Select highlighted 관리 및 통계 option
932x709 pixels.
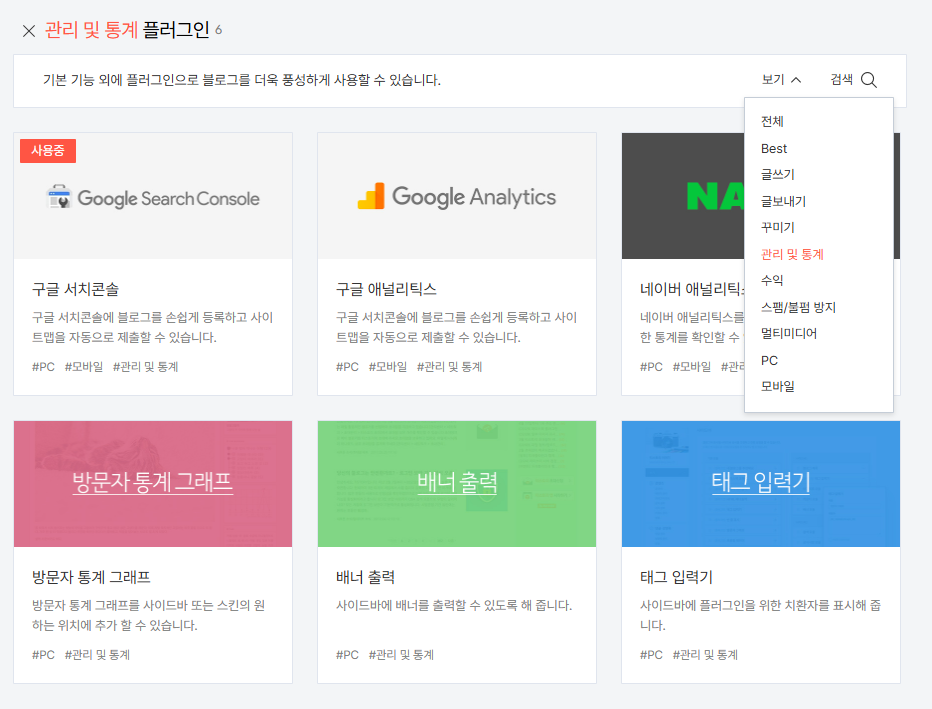tap(792, 254)
